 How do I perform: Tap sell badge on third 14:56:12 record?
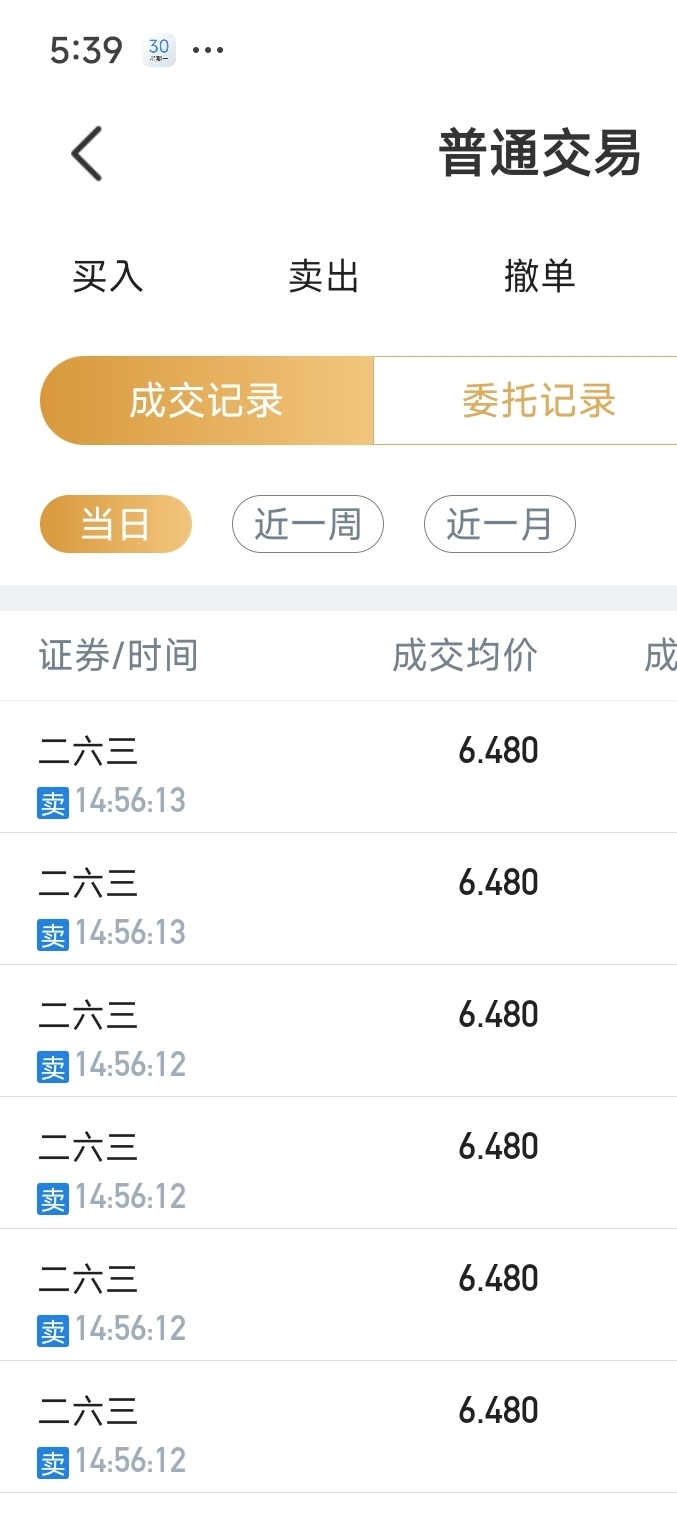(53, 1331)
